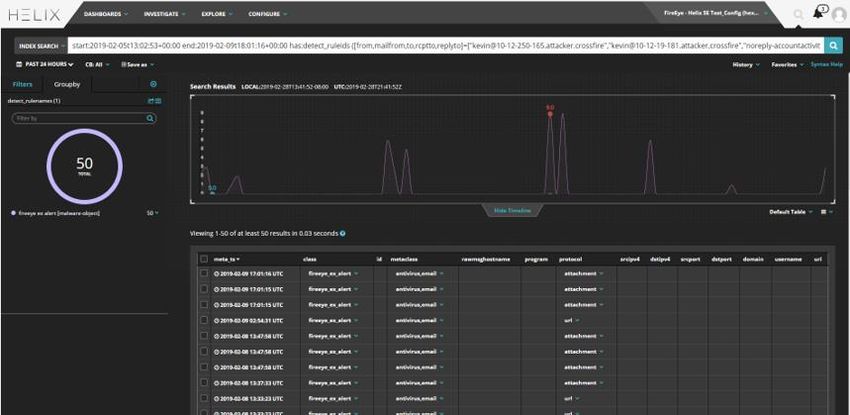The image size is (850, 415).
Task: Click the Helix logo
Action: [34, 15]
